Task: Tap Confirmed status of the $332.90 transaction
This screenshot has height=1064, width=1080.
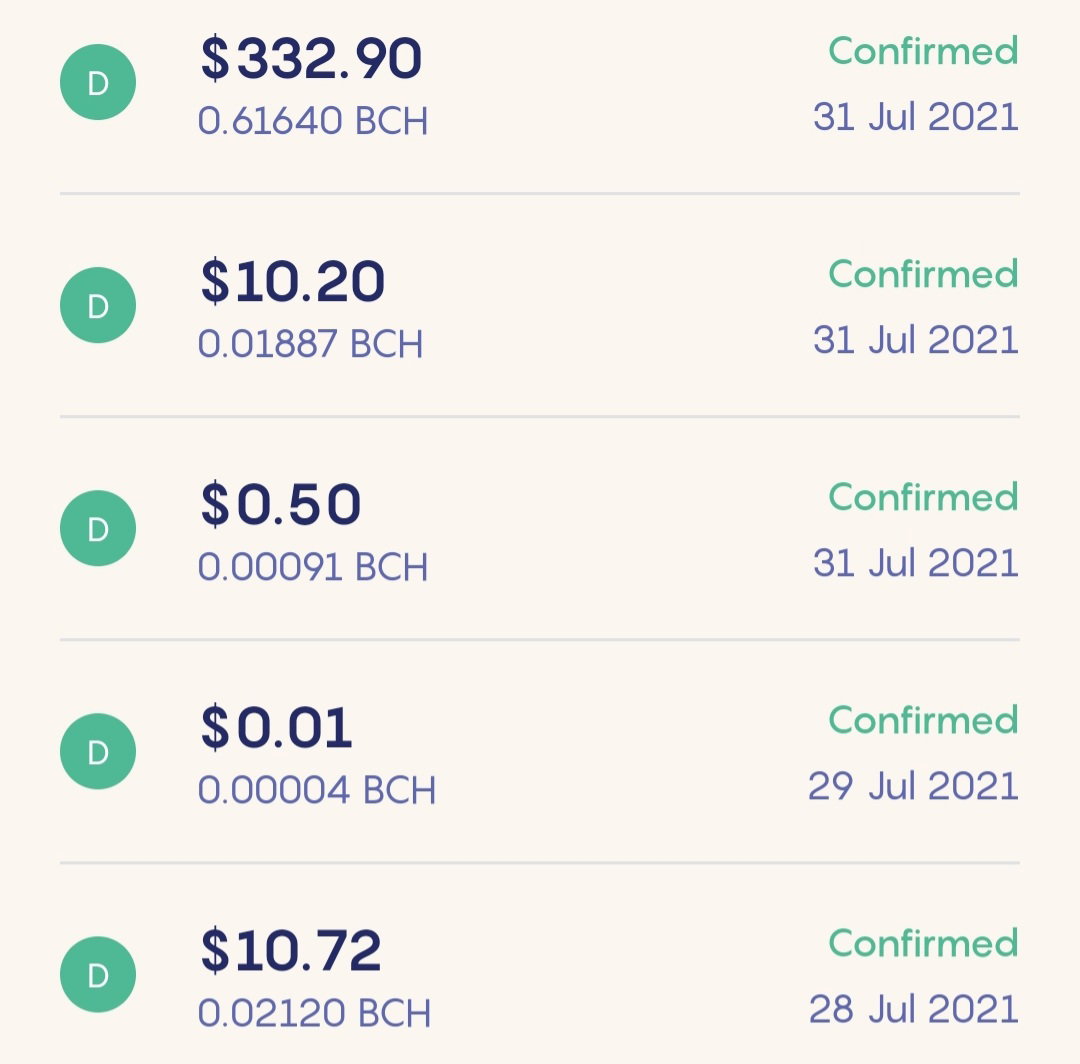Action: click(923, 51)
